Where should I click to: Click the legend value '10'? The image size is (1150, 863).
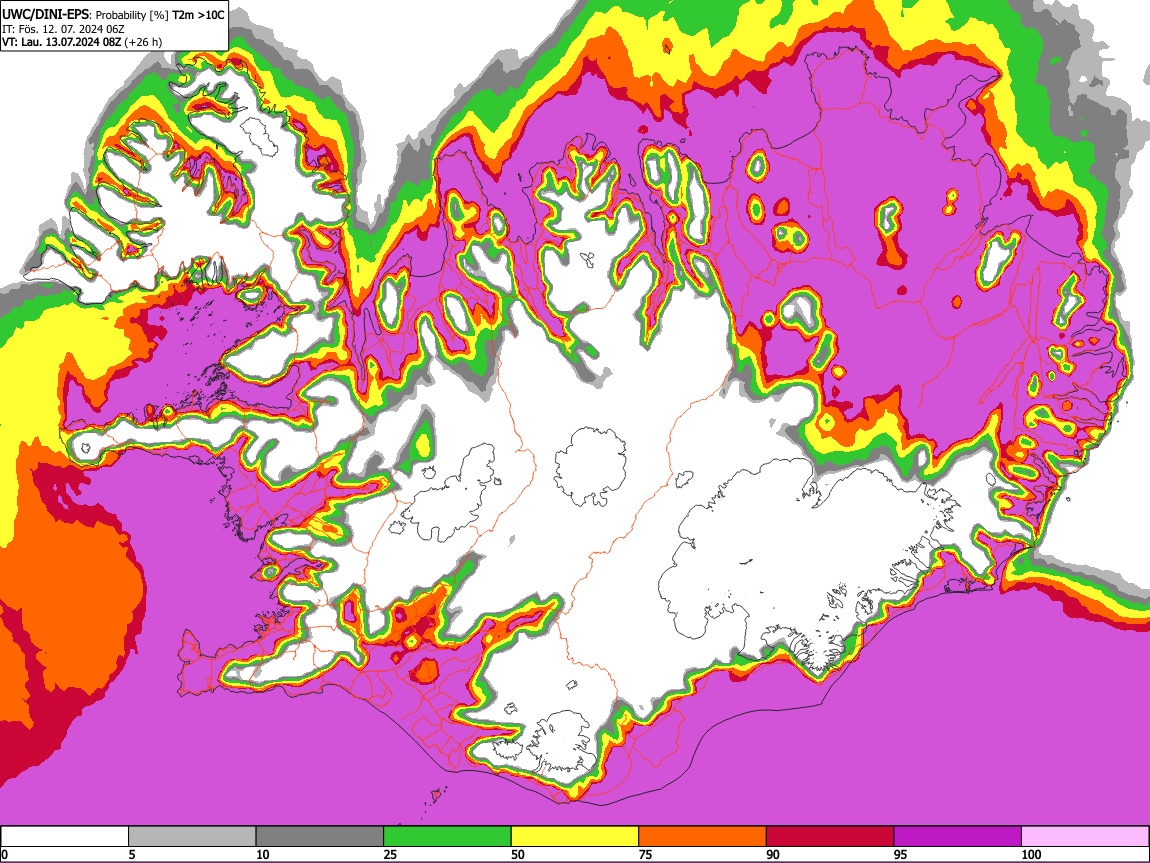click(x=262, y=854)
